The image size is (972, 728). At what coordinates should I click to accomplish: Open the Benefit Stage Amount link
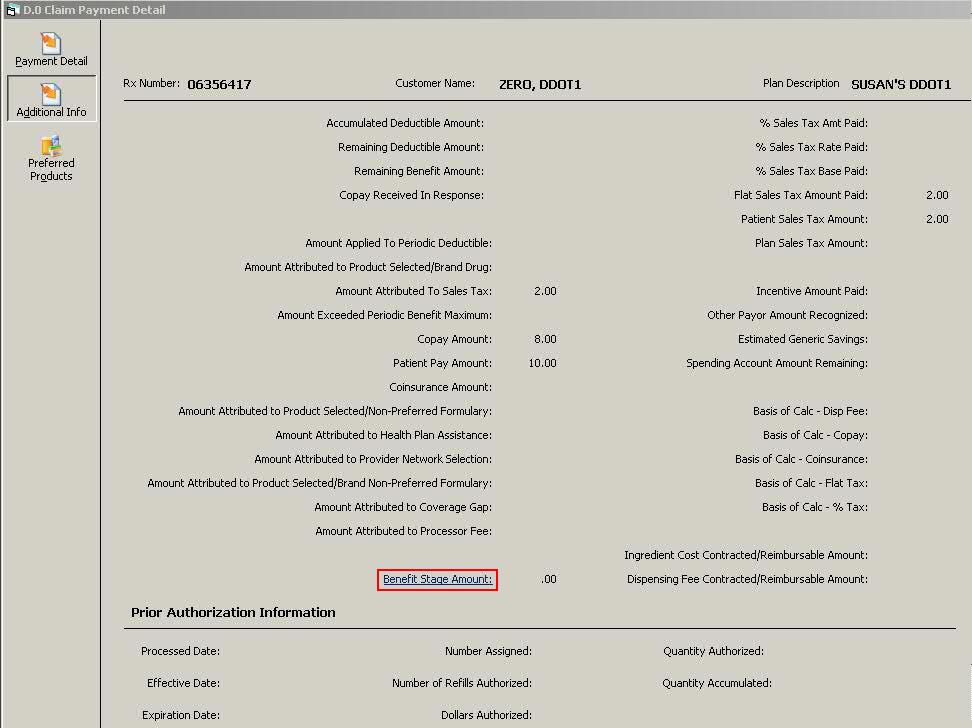point(437,579)
